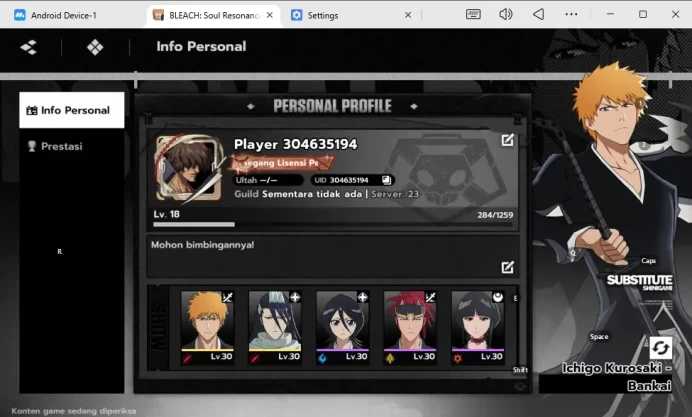Click the 'Mohon bimbingannya!' signature text
The width and height of the screenshot is (692, 417).
click(203, 245)
